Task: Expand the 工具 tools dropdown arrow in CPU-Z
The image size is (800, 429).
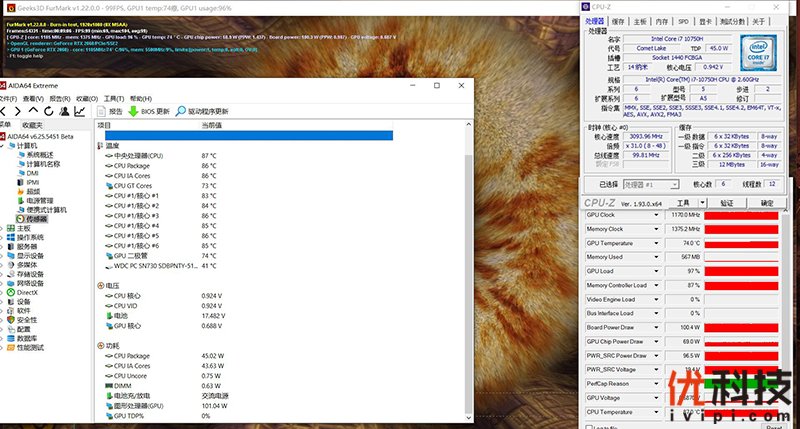Action: (702, 203)
